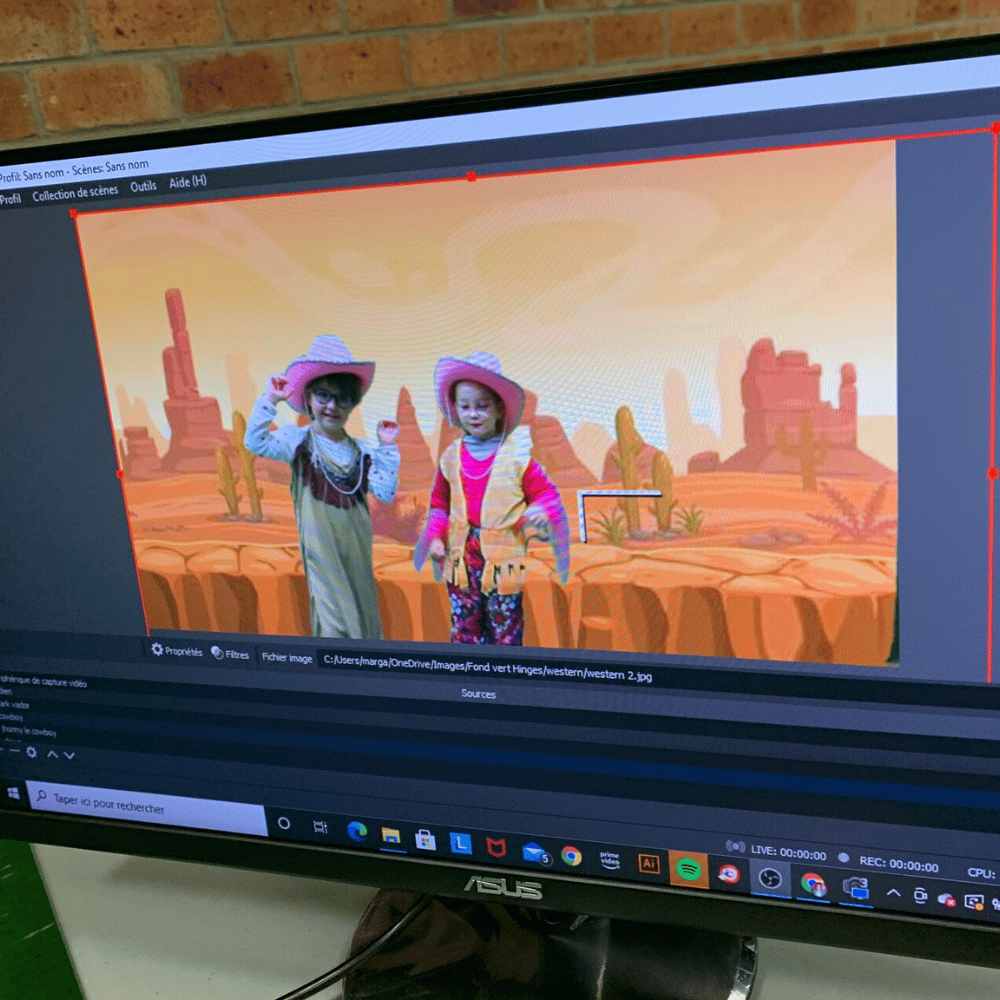Open File Explorer from the taskbar
The image size is (1000, 1000).
click(x=391, y=835)
